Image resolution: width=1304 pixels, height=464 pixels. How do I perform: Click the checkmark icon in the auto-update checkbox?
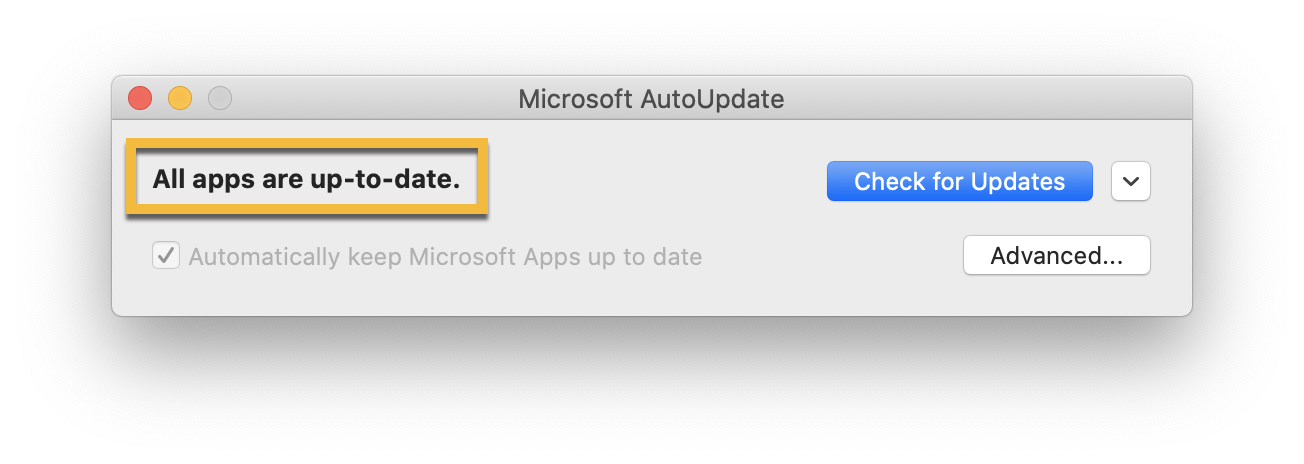pyautogui.click(x=165, y=256)
